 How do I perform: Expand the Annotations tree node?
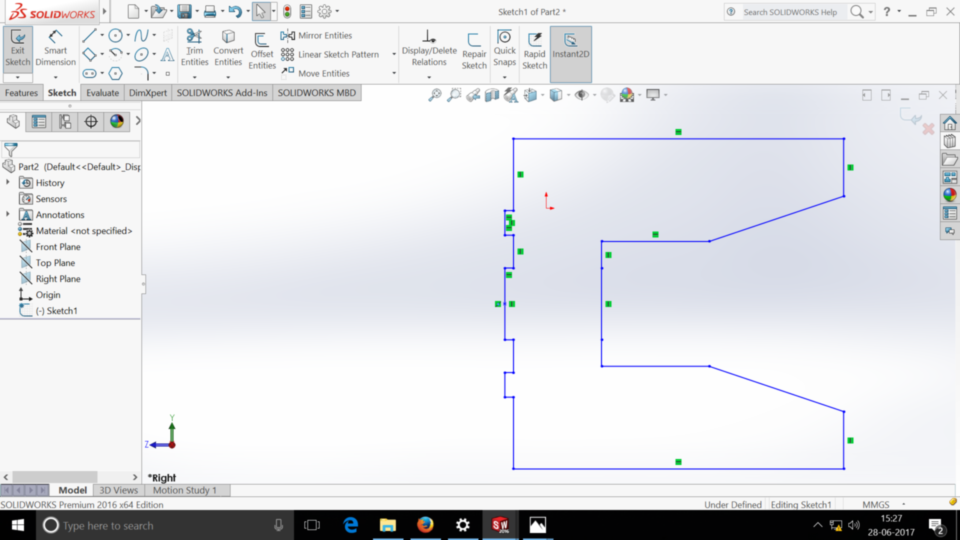coord(8,214)
